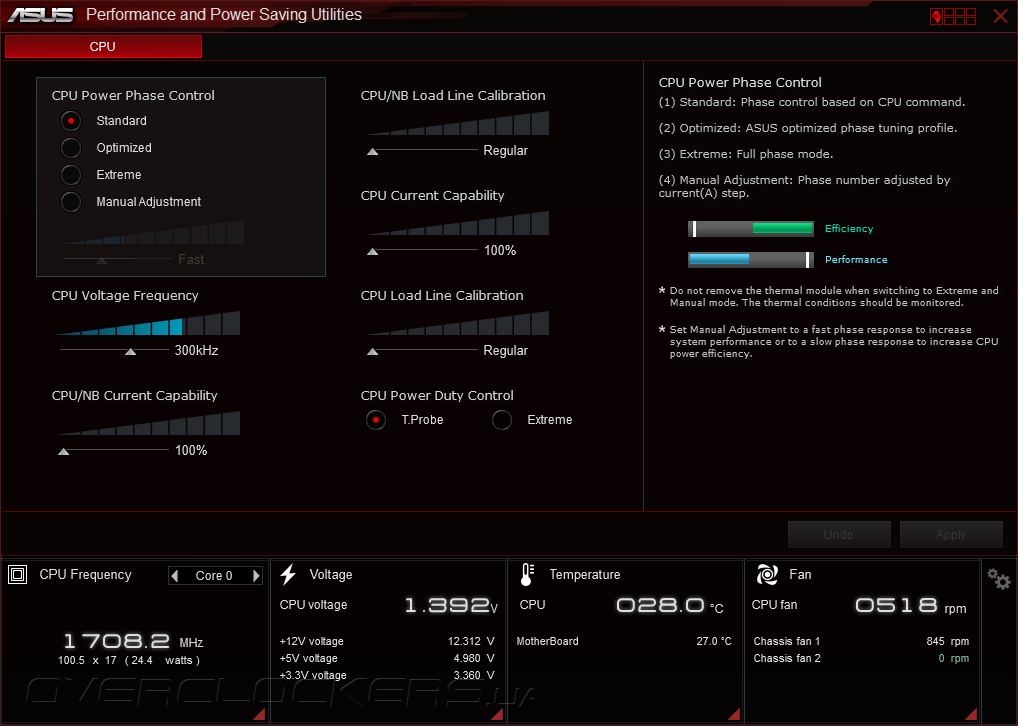The image size is (1018, 726).
Task: Click the ASUS logo in title bar
Action: (x=40, y=15)
